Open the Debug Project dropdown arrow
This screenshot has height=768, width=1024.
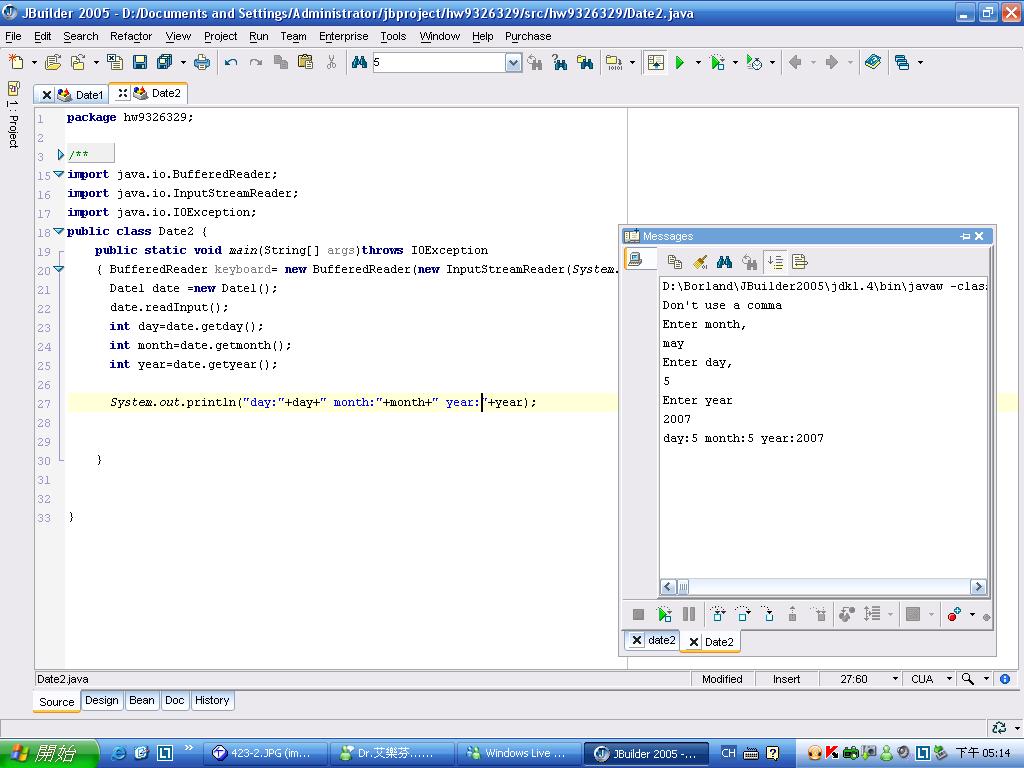point(735,63)
